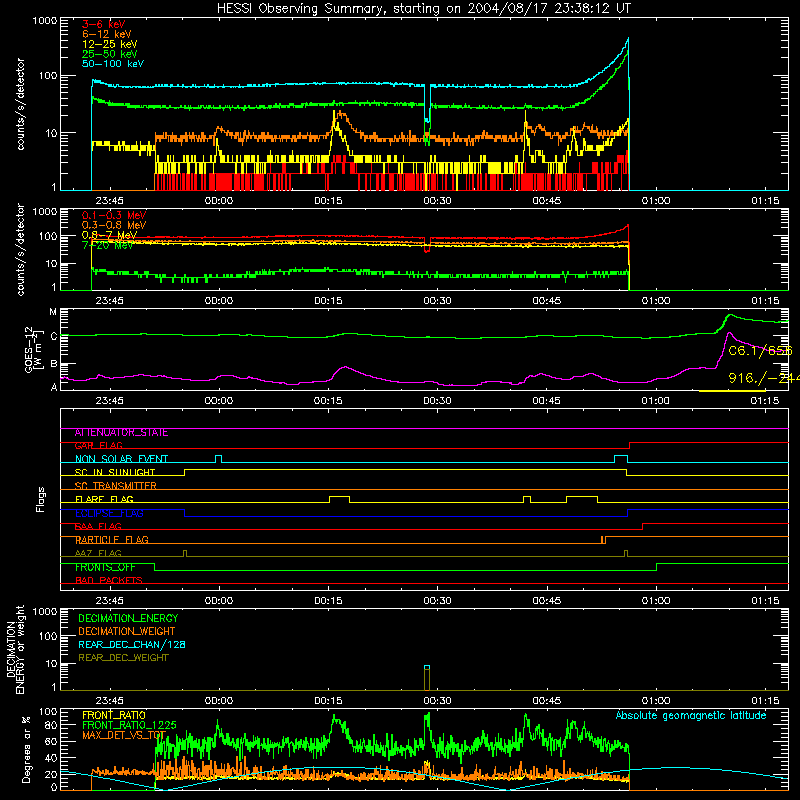Select the FRONTS_OFF flag label
This screenshot has height=800, width=800.
tap(105, 567)
